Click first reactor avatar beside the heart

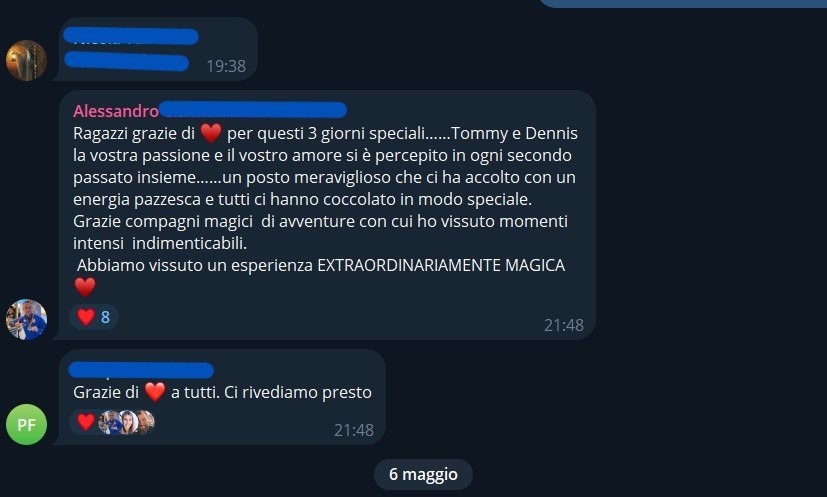coord(110,422)
